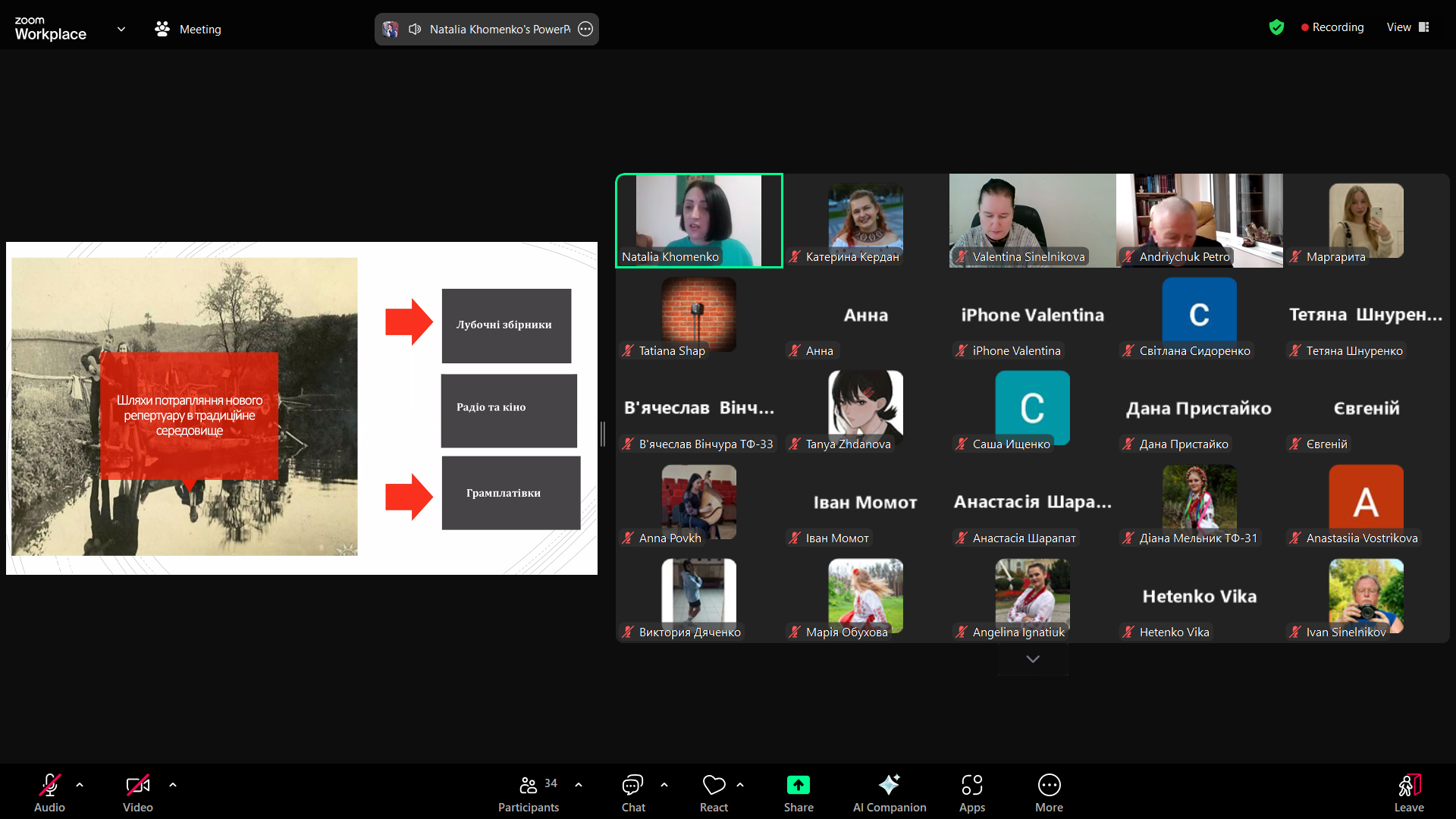This screenshot has width=1456, height=819.
Task: Click Іван Момот name tile
Action: tap(865, 502)
